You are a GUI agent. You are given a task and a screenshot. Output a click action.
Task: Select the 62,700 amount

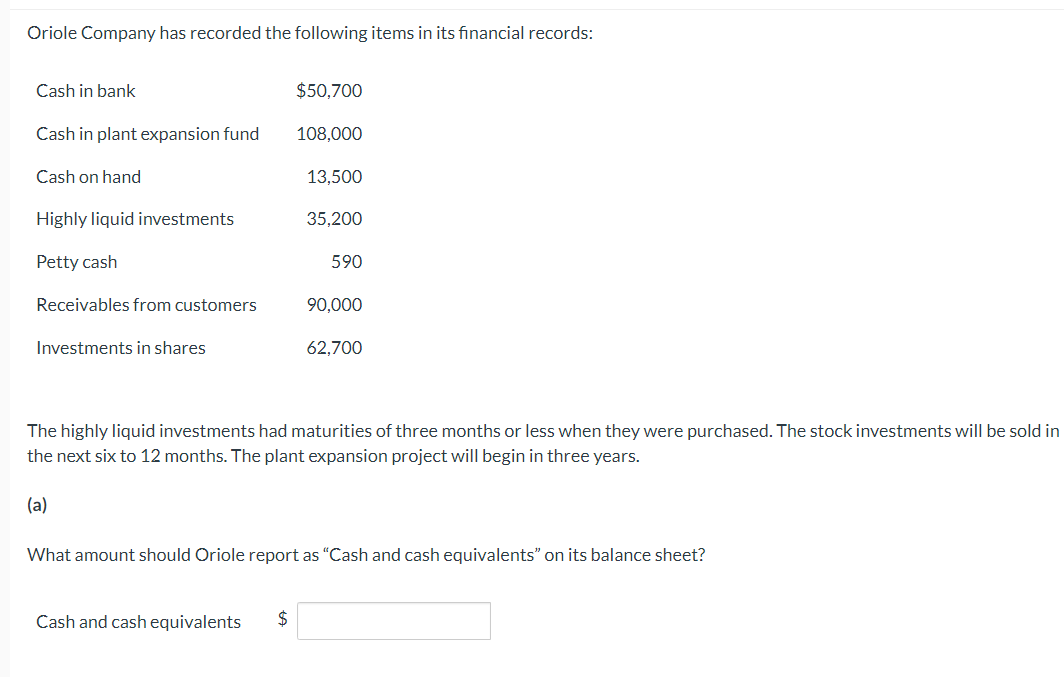coord(334,347)
